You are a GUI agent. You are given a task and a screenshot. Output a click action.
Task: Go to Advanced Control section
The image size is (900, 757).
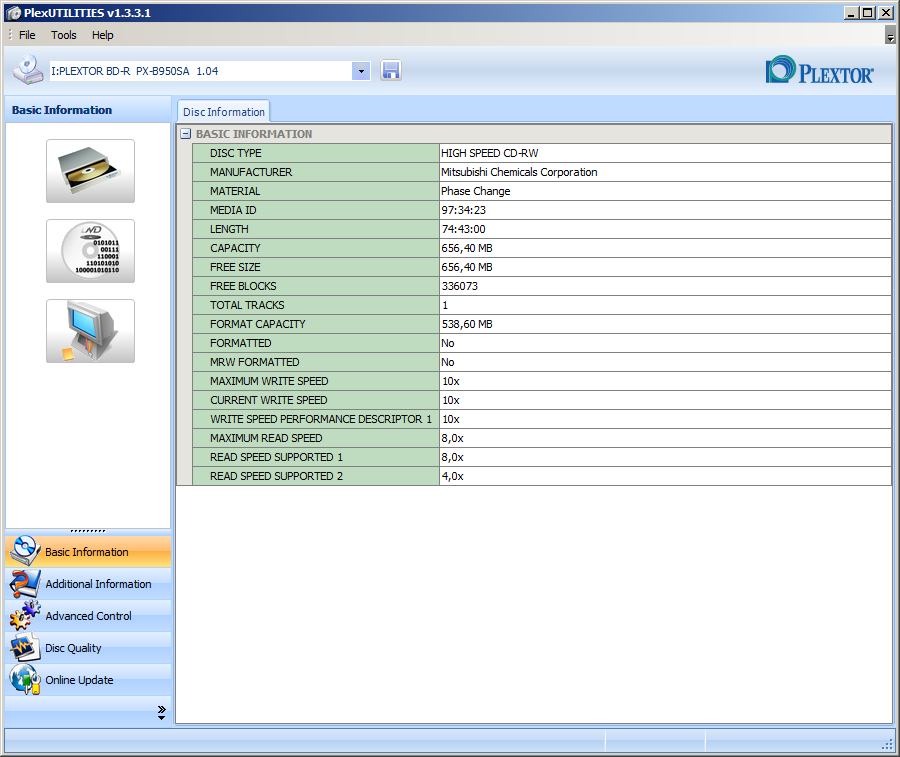click(88, 616)
